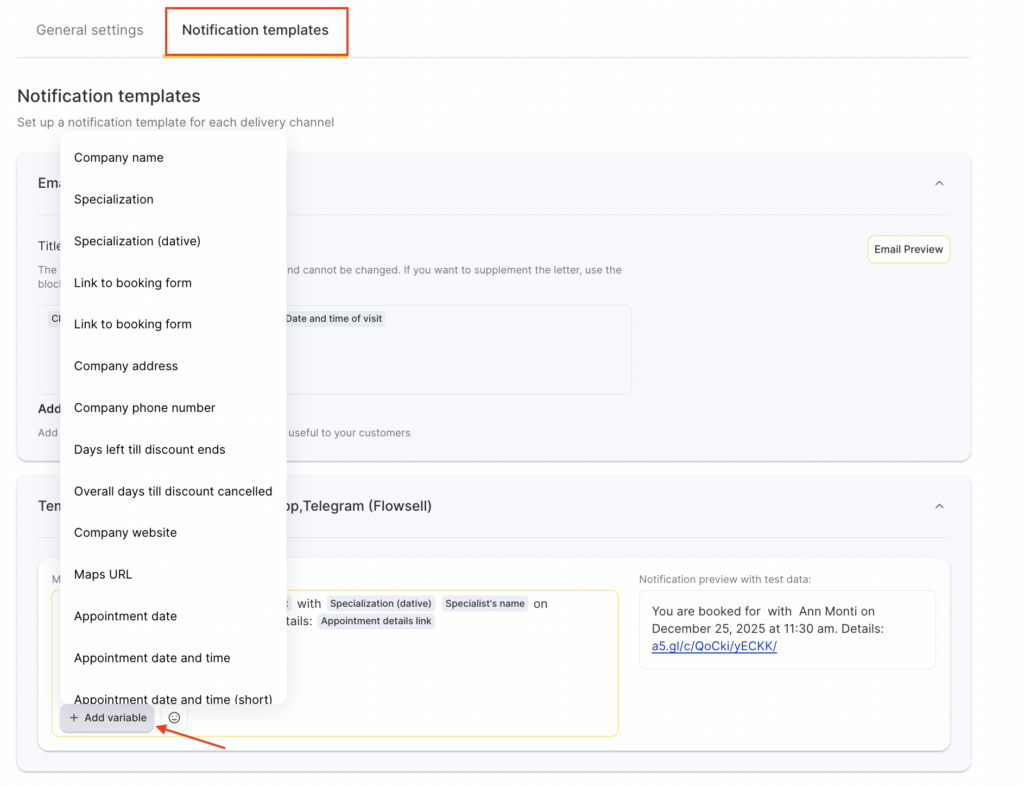Collapse the Email template section chevron
The height and width of the screenshot is (787, 1024).
pyautogui.click(x=939, y=183)
